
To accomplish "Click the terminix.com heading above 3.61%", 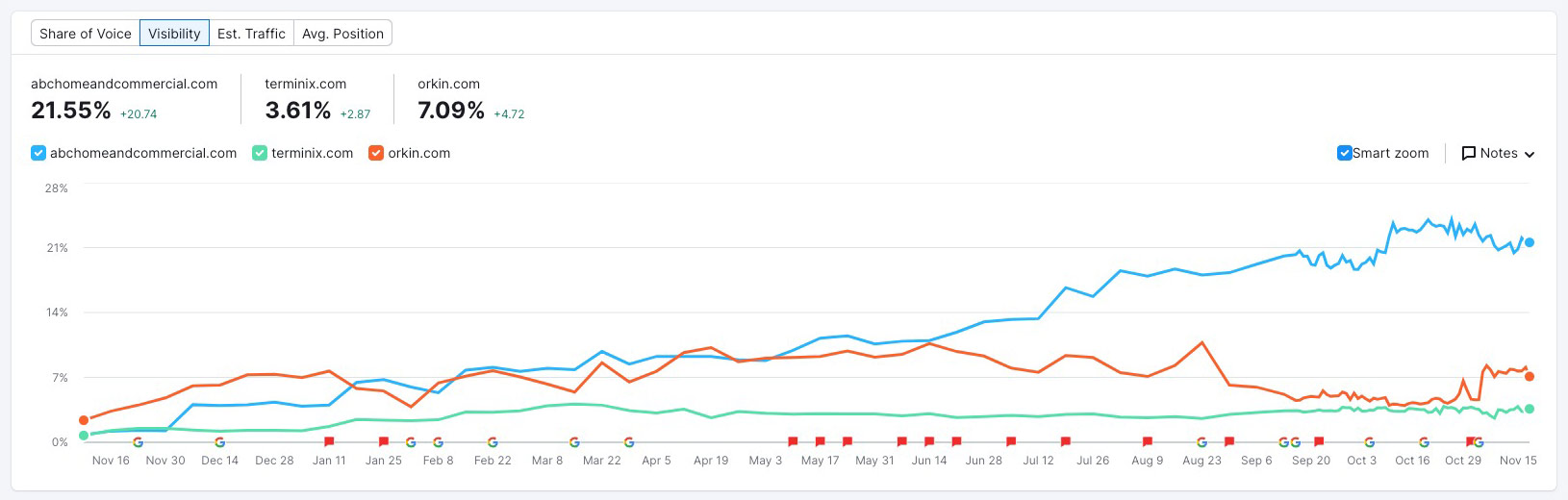I will (306, 84).
